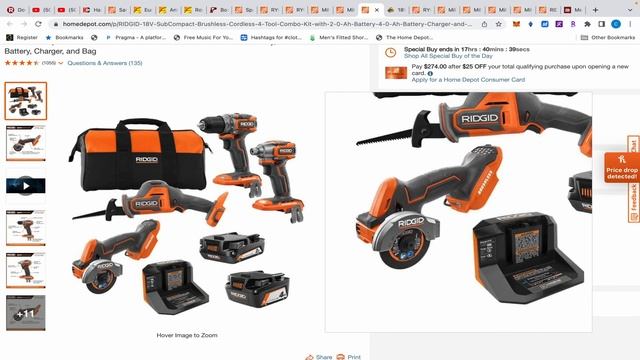
Task: Open Questions & Answers (135) link
Action: coord(105,63)
